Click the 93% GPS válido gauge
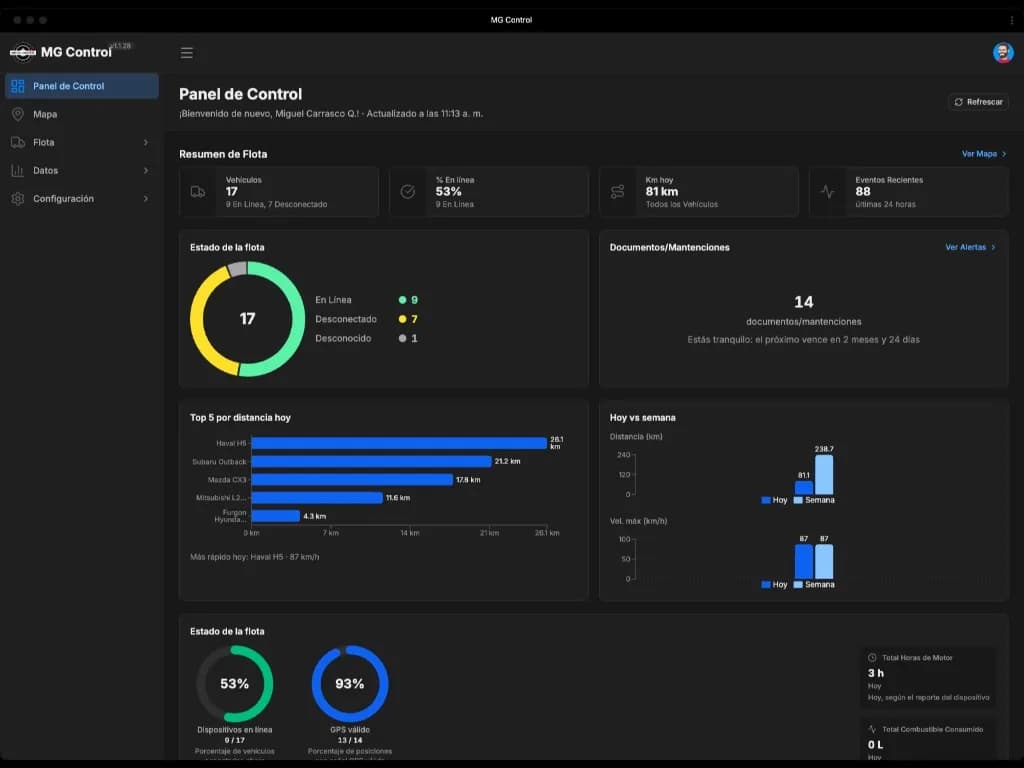1024x768 pixels. coord(350,684)
